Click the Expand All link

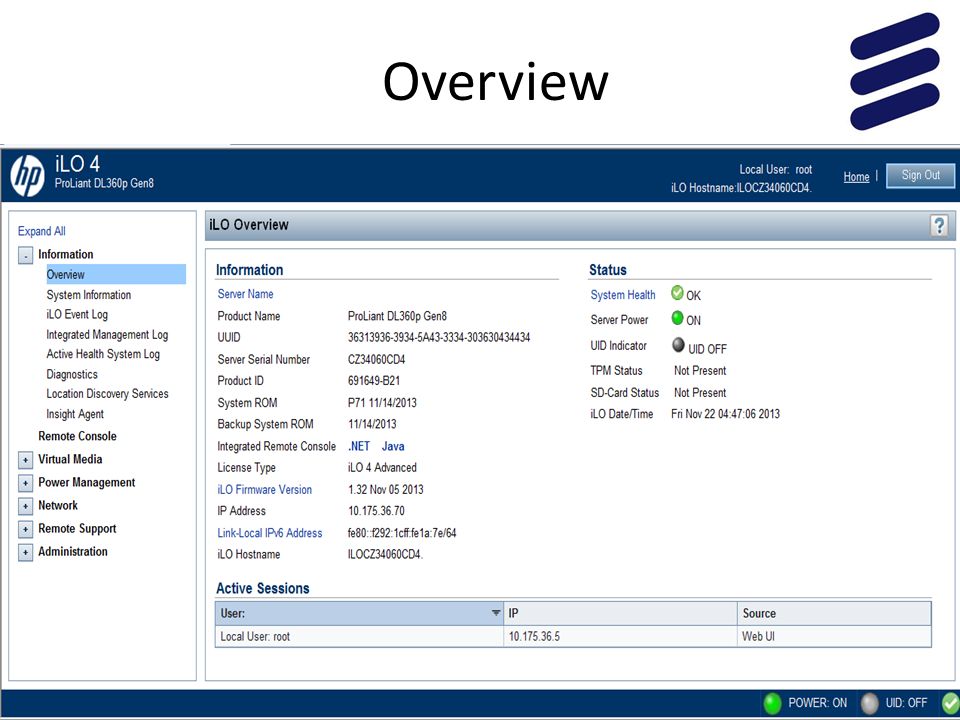coord(42,231)
